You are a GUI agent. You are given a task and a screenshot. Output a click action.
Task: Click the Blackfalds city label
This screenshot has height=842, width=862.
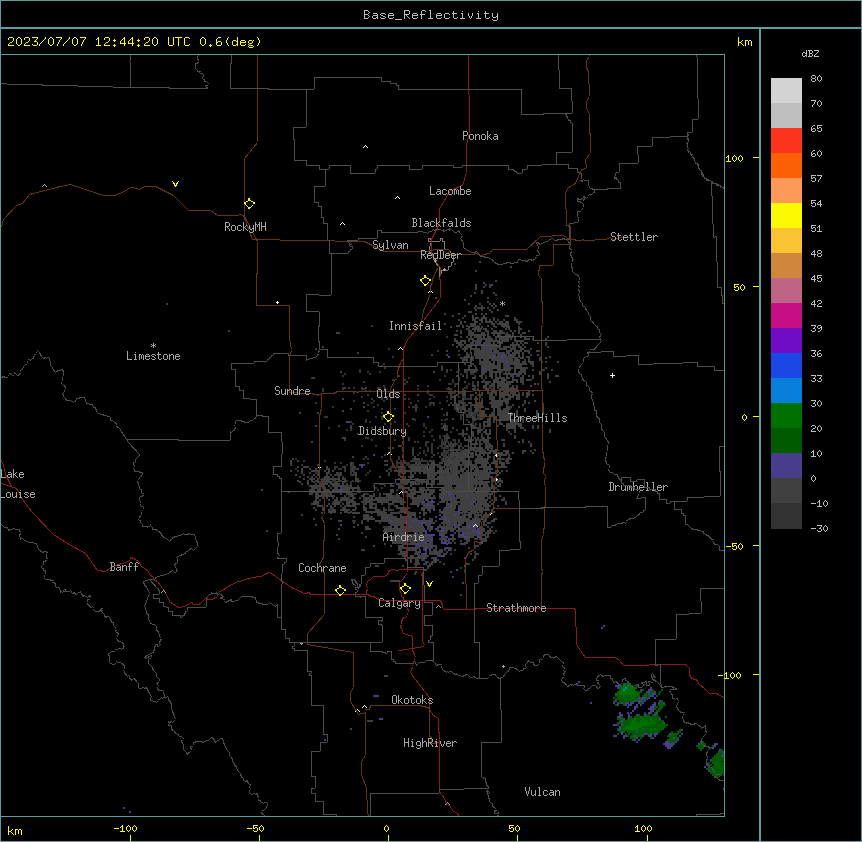coord(441,223)
